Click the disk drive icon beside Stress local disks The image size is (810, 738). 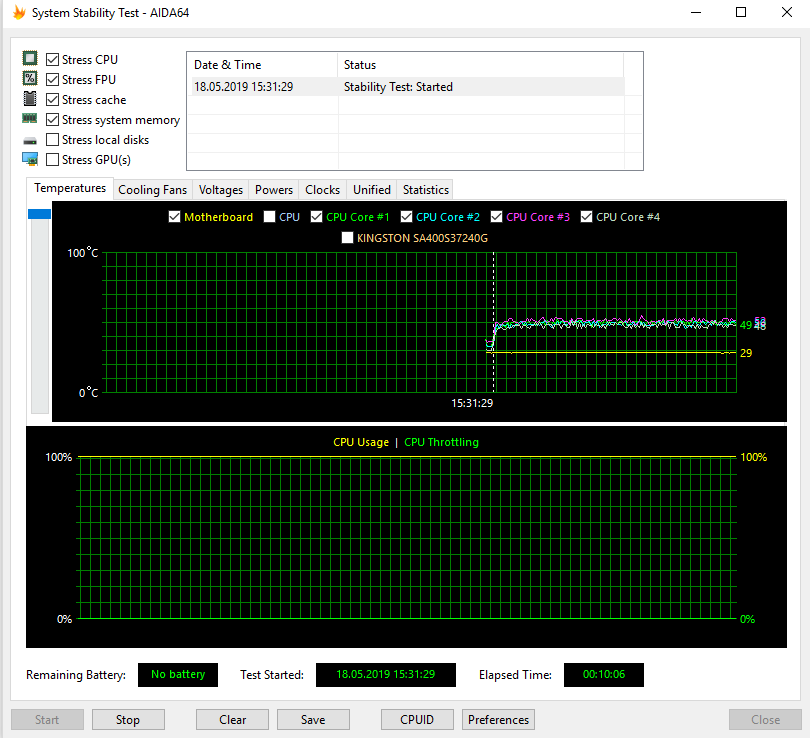point(30,140)
